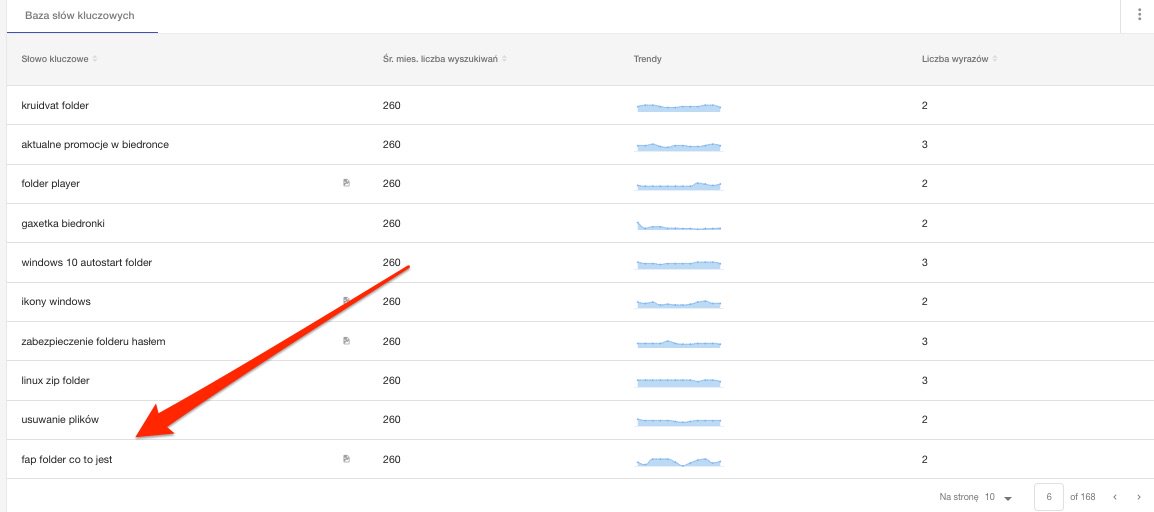Select keyword 'usuwanie plików'
The image size is (1154, 512).
(60, 419)
